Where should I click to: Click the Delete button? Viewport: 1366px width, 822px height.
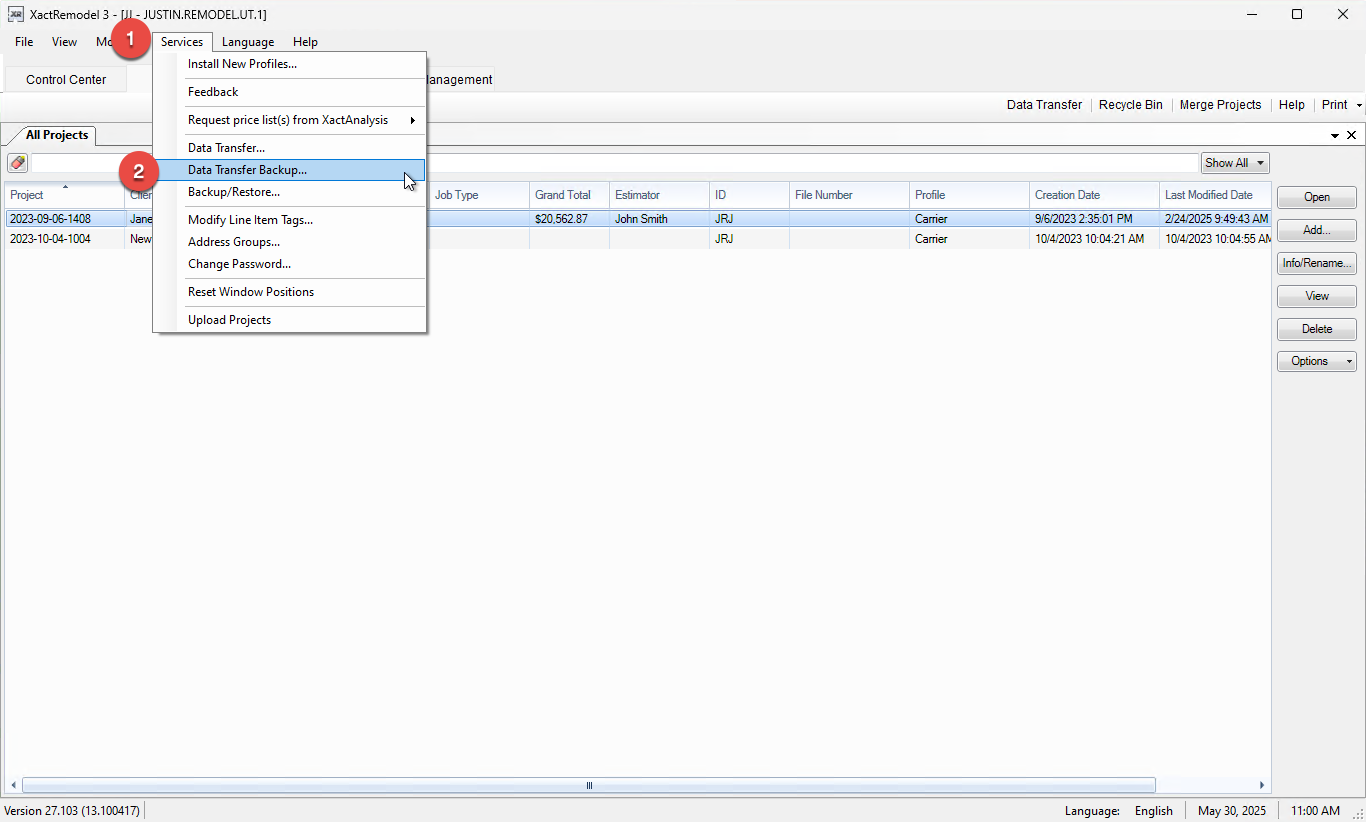pyautogui.click(x=1317, y=329)
